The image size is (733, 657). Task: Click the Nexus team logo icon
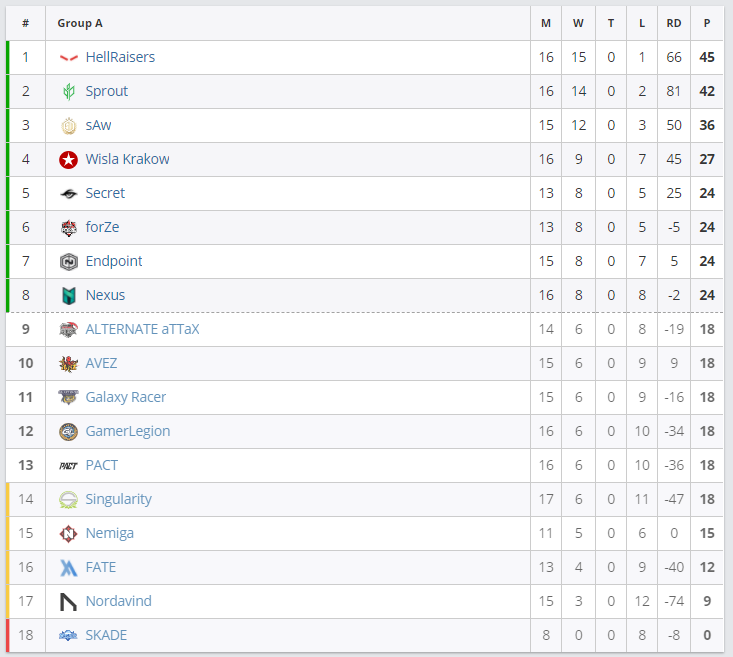click(68, 296)
